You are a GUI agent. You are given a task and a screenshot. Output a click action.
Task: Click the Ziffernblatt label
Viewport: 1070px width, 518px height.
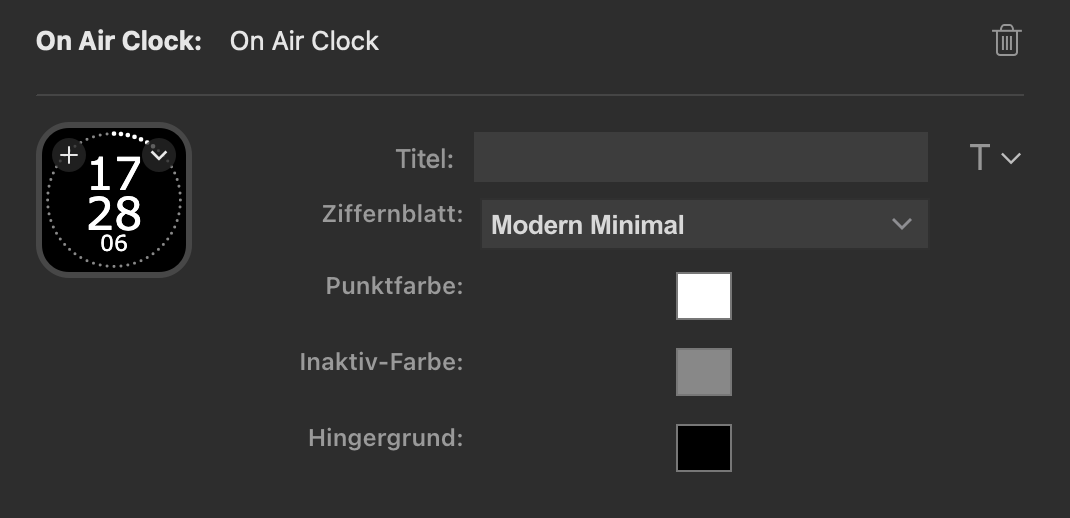[392, 214]
